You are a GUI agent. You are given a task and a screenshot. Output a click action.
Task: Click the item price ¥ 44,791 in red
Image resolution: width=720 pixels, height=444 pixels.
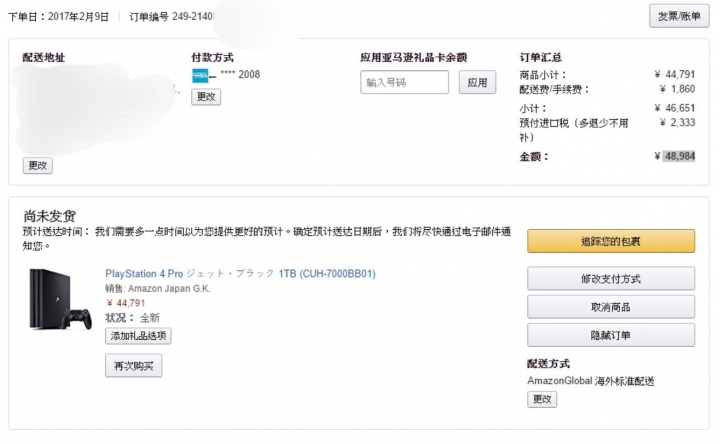(x=126, y=303)
